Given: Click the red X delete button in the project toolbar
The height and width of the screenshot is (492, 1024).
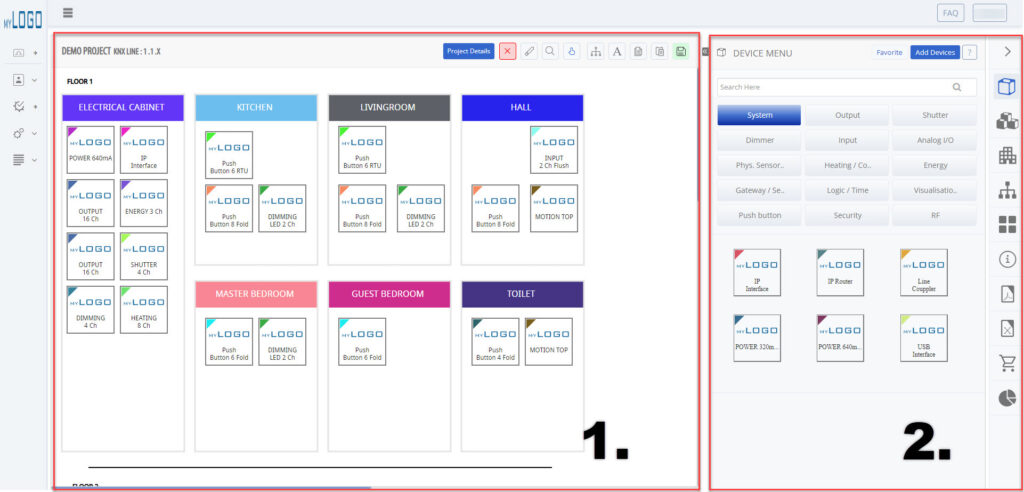Looking at the screenshot, I should pos(507,52).
